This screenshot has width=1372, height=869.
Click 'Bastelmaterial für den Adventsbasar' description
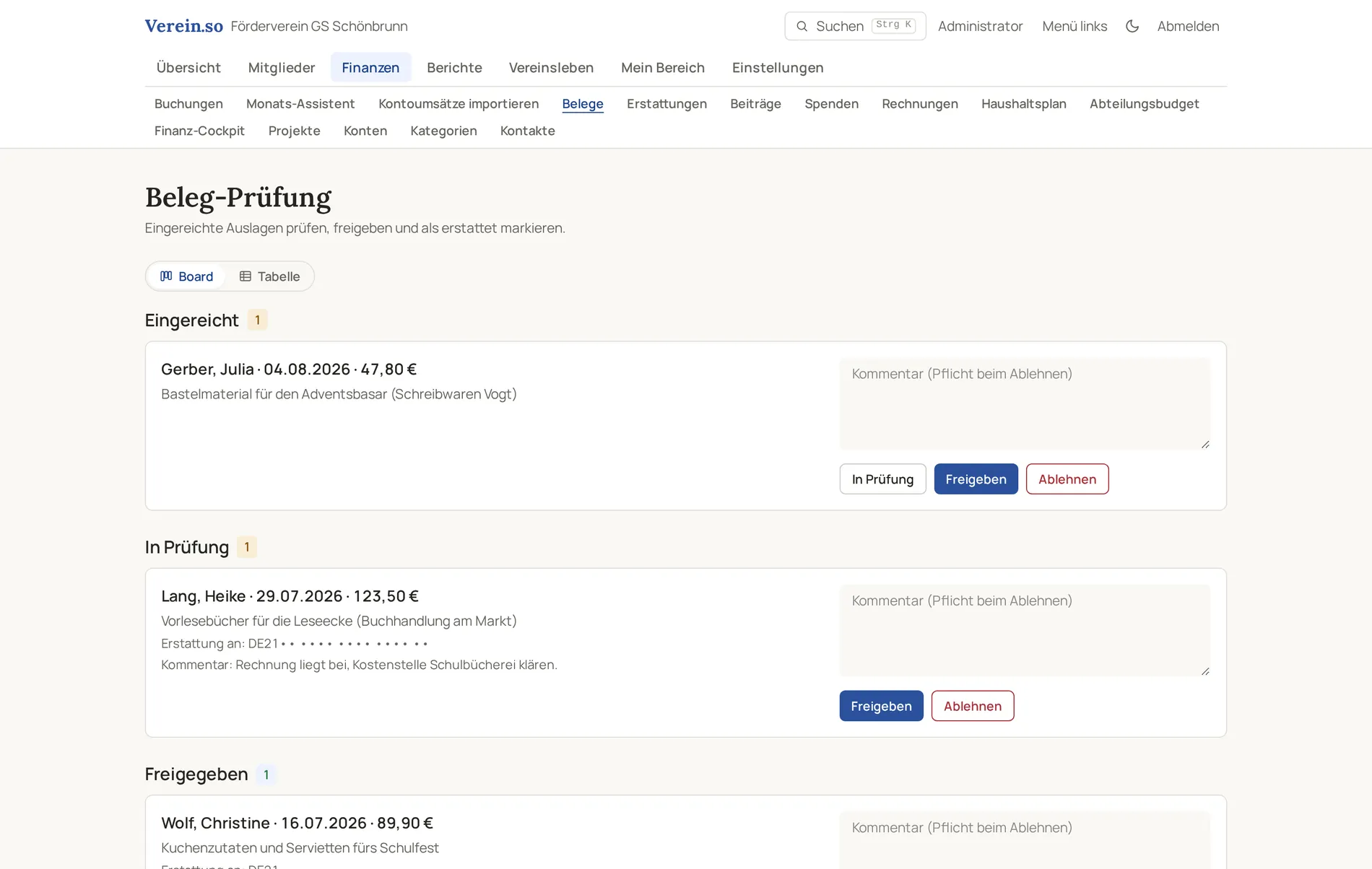[x=339, y=394]
